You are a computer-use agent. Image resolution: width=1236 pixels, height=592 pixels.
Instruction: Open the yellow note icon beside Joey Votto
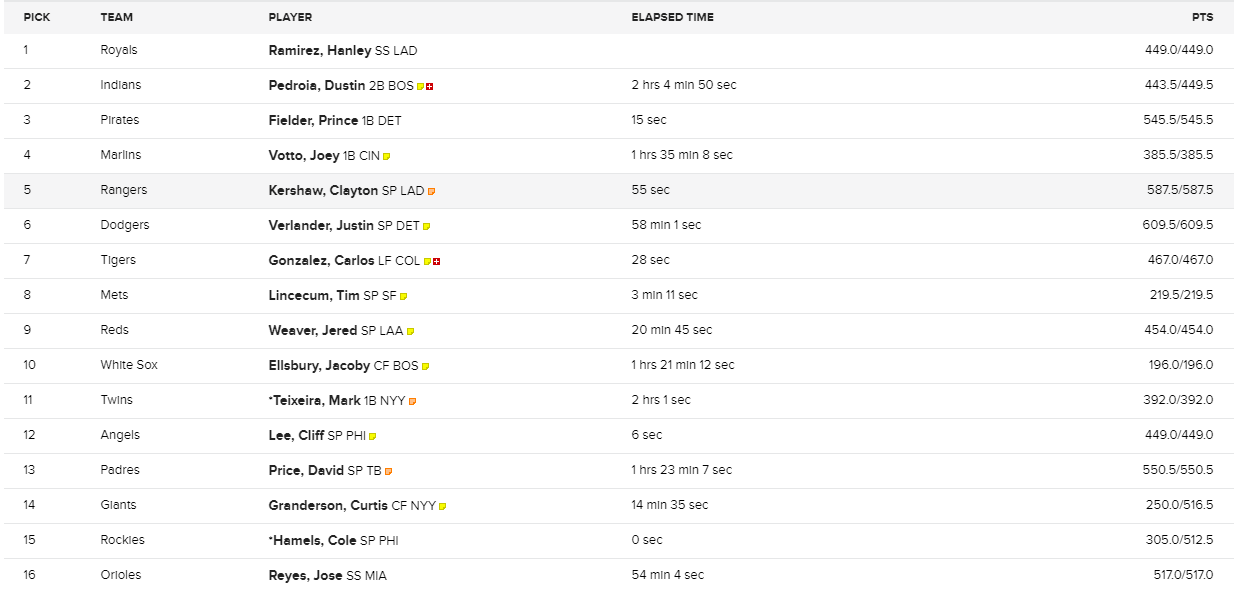[x=387, y=157]
